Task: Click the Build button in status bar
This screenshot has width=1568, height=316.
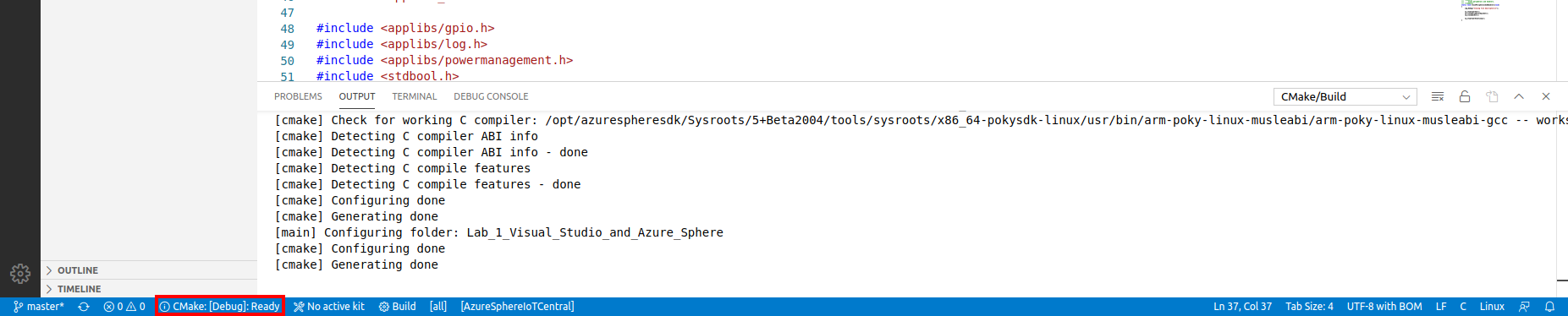Action: point(397,307)
